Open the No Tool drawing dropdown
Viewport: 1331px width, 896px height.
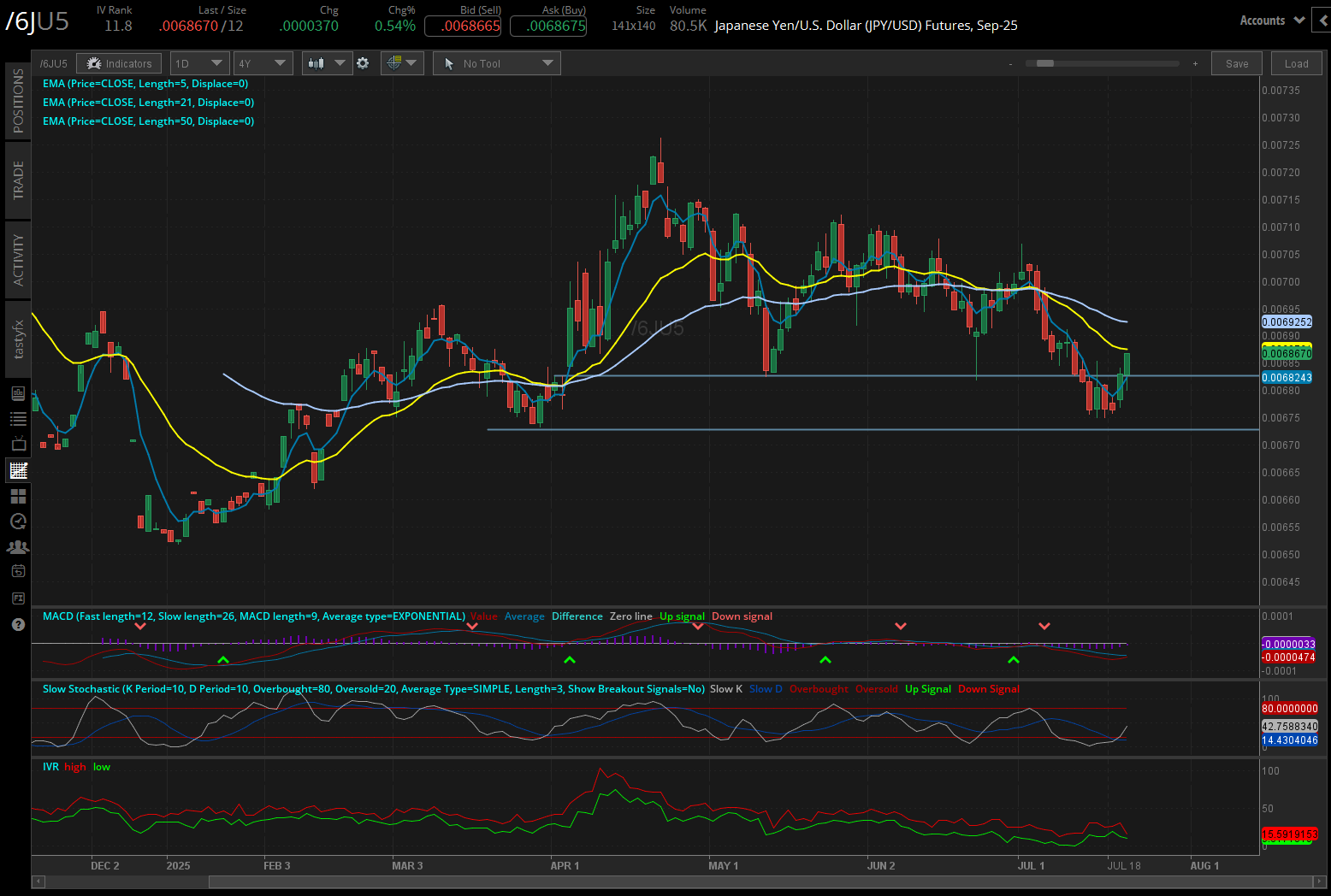[496, 62]
